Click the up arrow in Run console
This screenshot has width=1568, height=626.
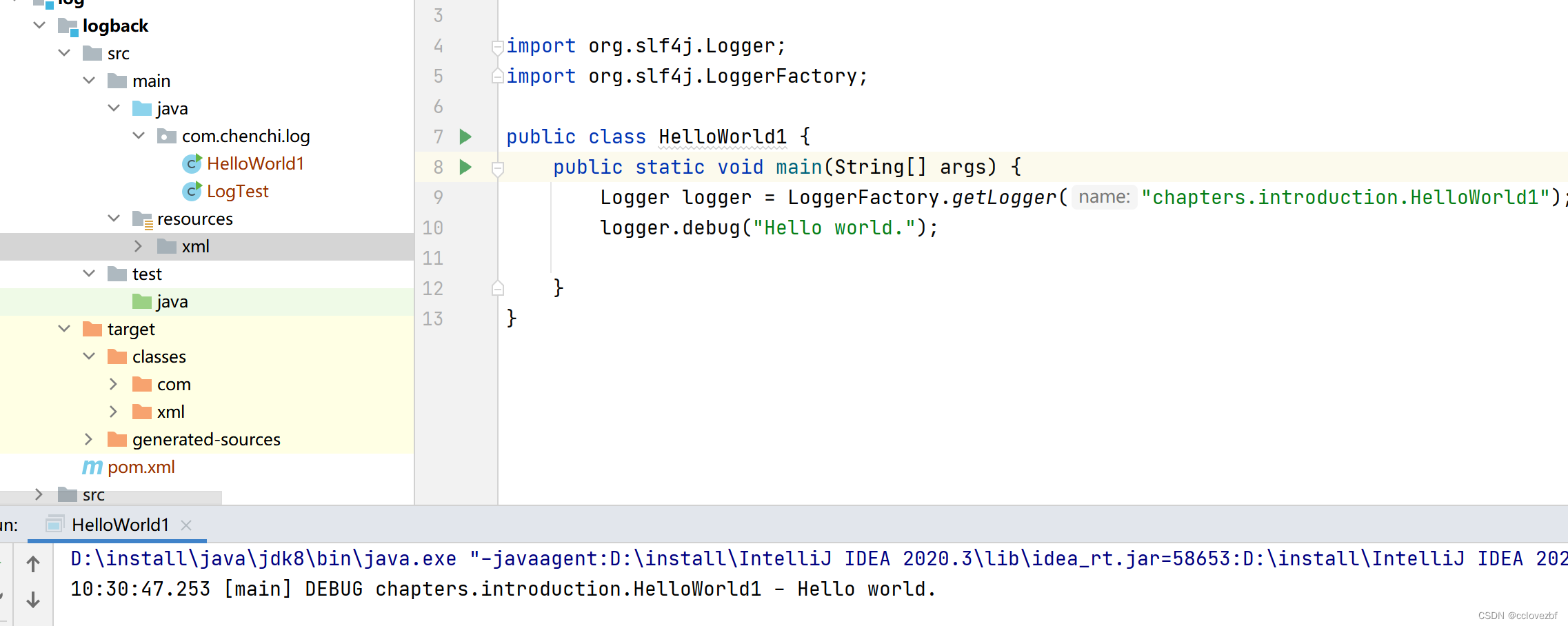[32, 564]
